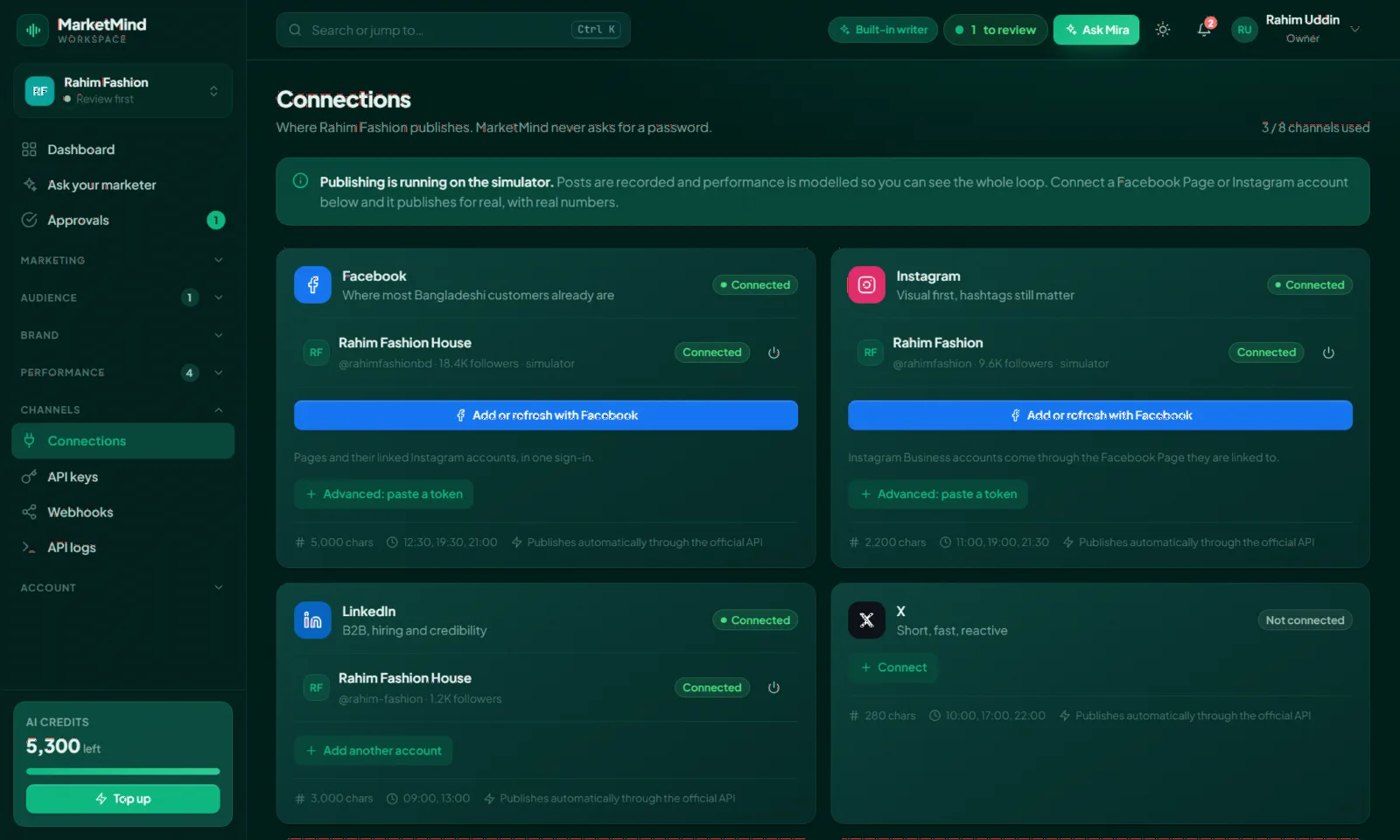Connect the X channel

click(x=892, y=668)
